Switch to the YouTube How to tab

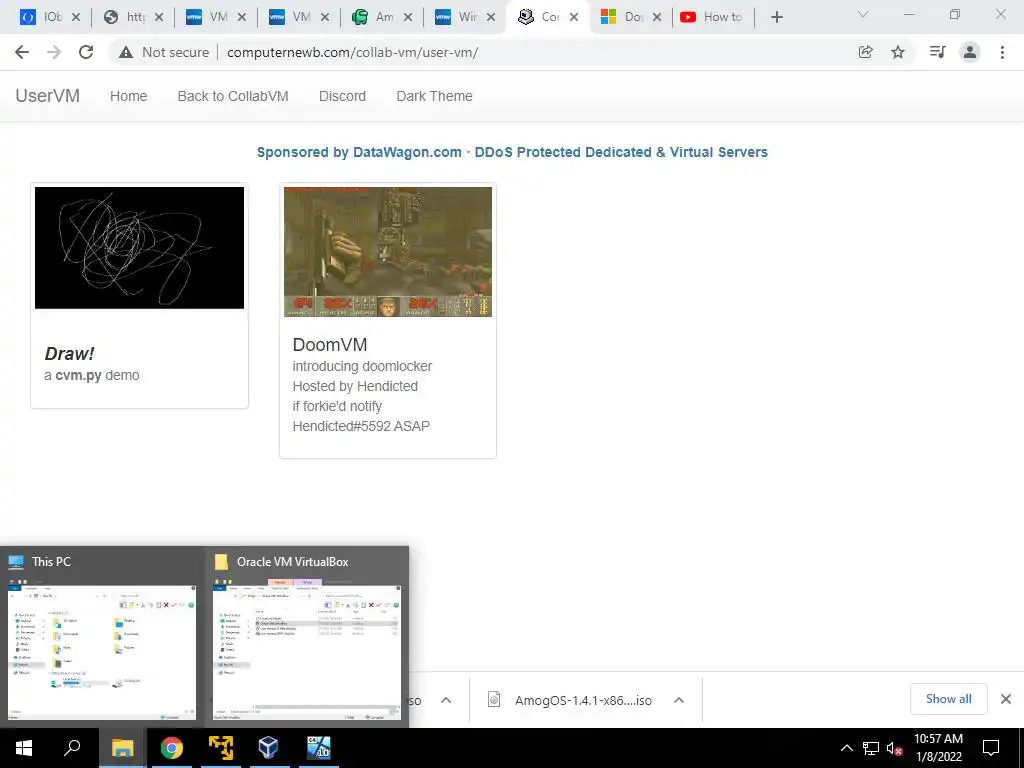click(x=713, y=17)
